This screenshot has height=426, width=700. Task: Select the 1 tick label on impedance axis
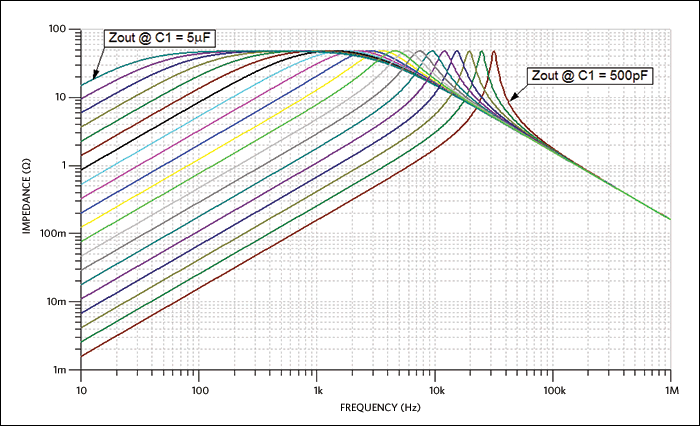(64, 166)
